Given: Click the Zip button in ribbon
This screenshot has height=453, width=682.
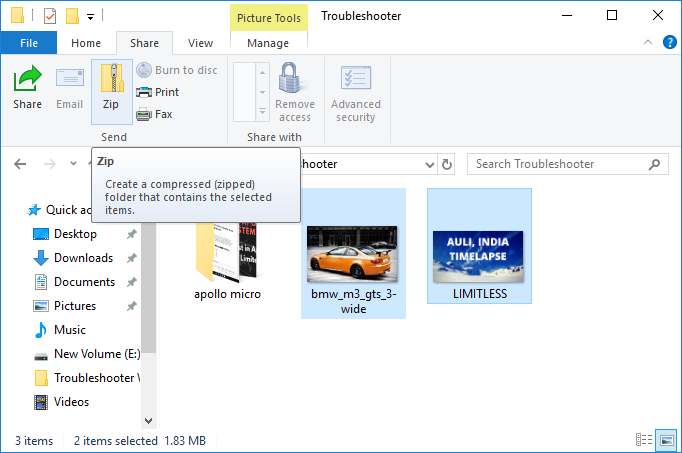Looking at the screenshot, I should [x=111, y=90].
